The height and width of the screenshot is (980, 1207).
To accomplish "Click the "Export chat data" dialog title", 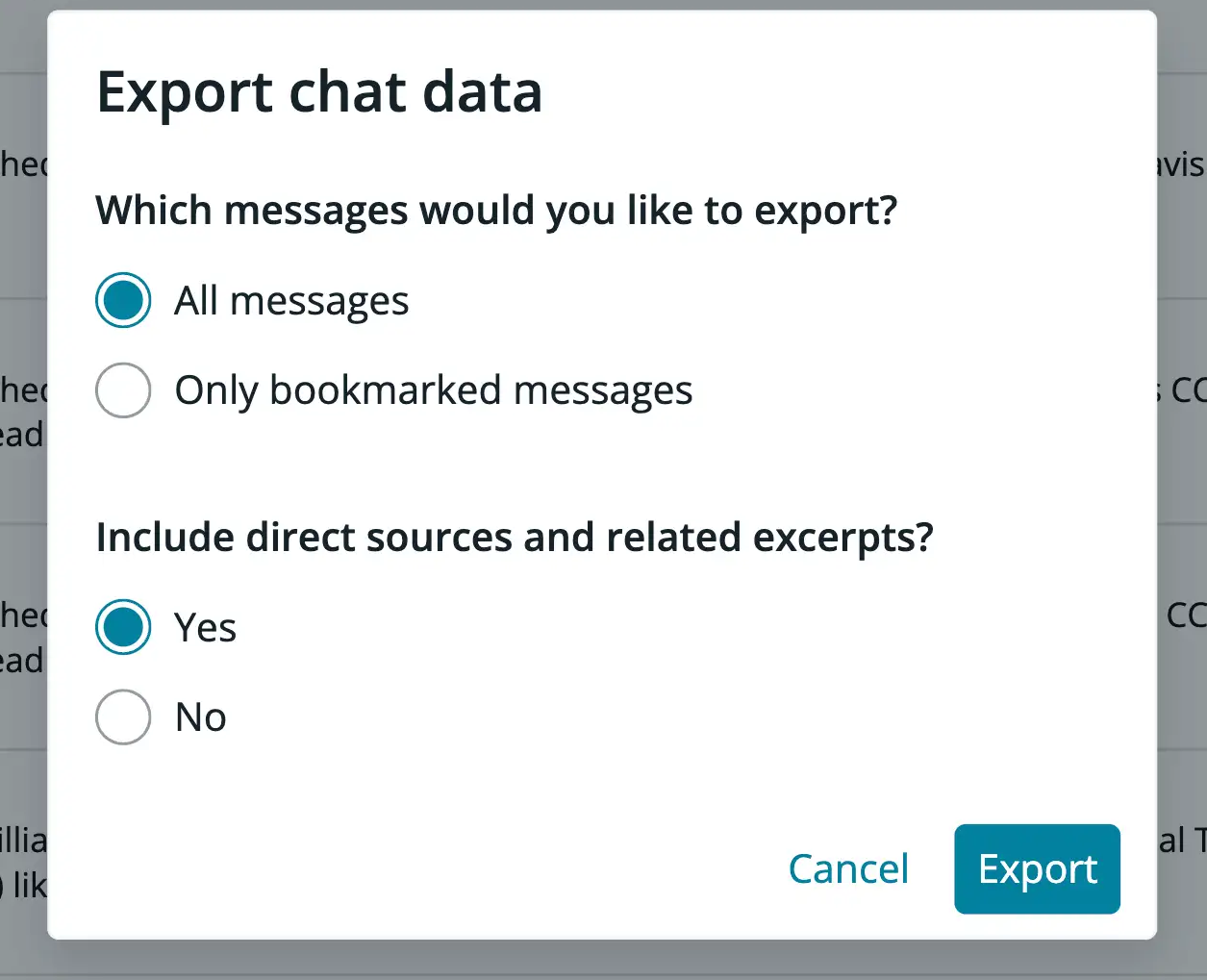I will coord(319,92).
